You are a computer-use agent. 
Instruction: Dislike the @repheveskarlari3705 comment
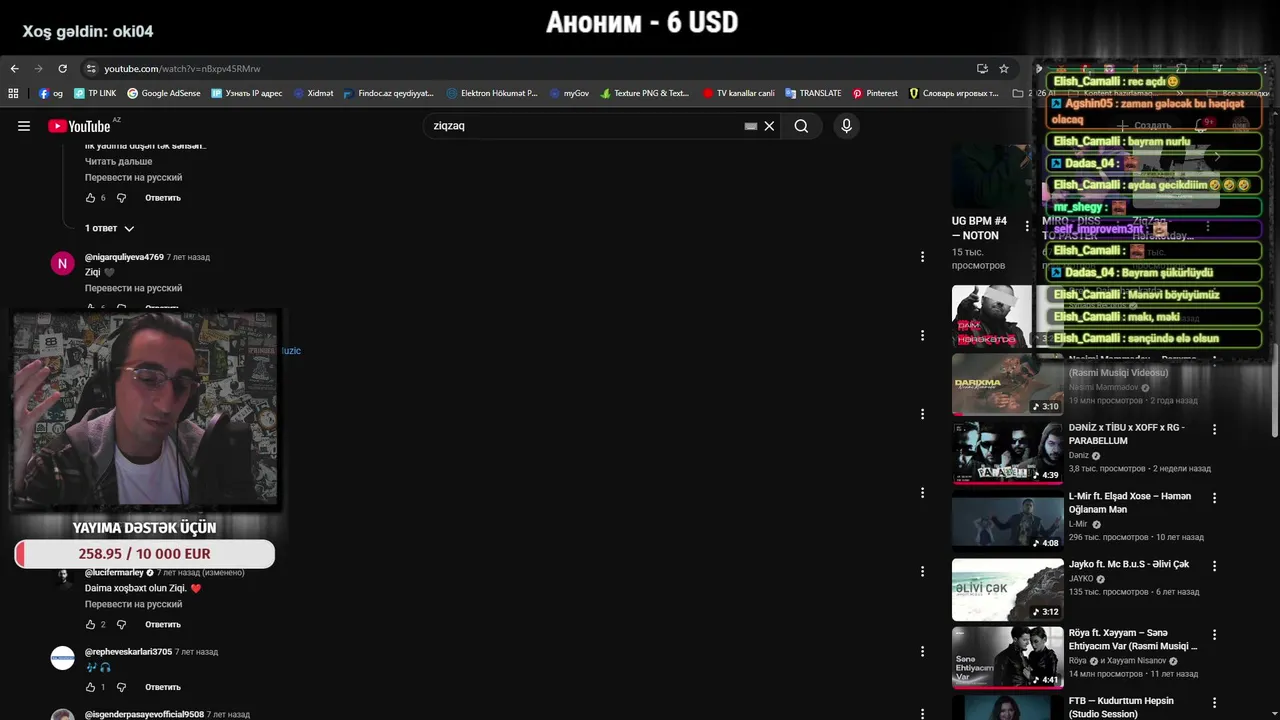(x=122, y=688)
